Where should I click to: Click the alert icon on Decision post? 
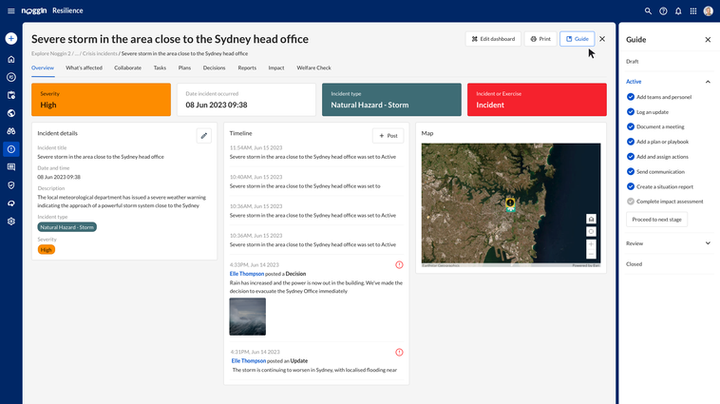coord(399,265)
